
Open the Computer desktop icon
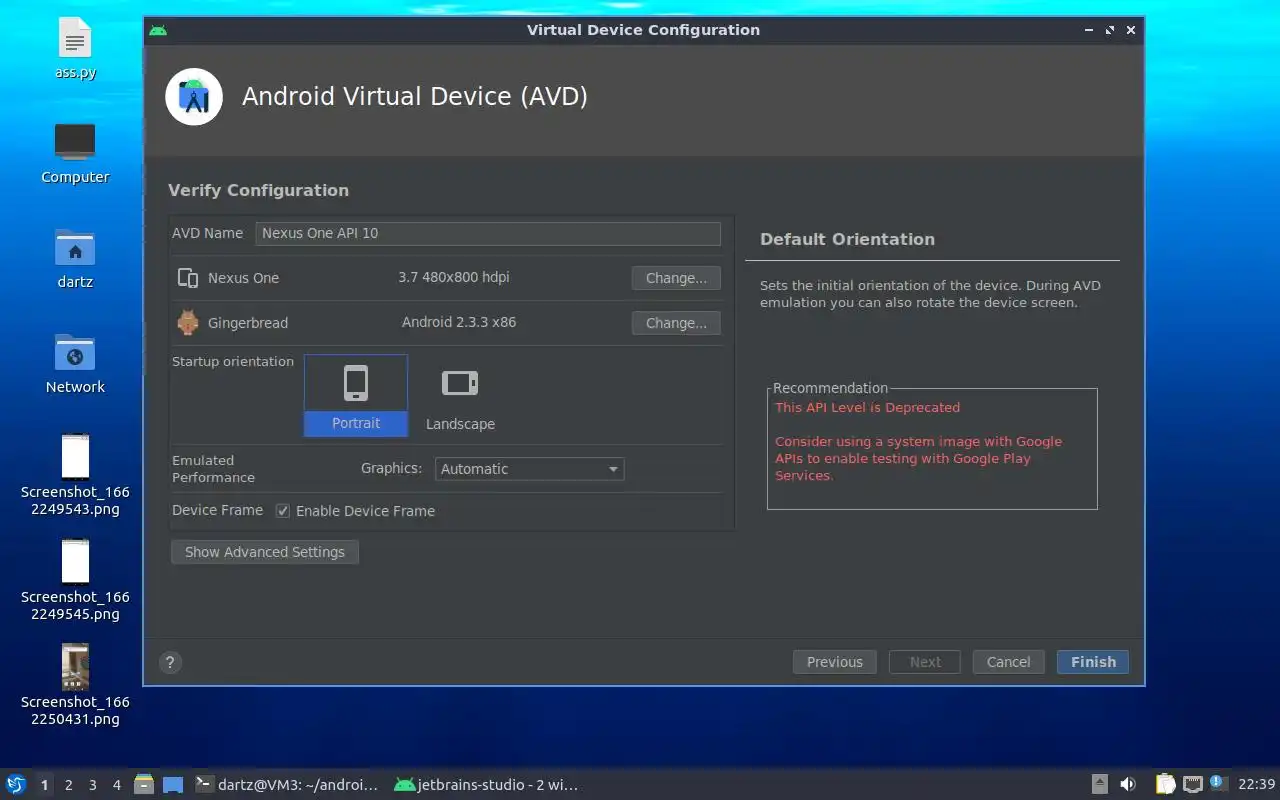(x=75, y=153)
